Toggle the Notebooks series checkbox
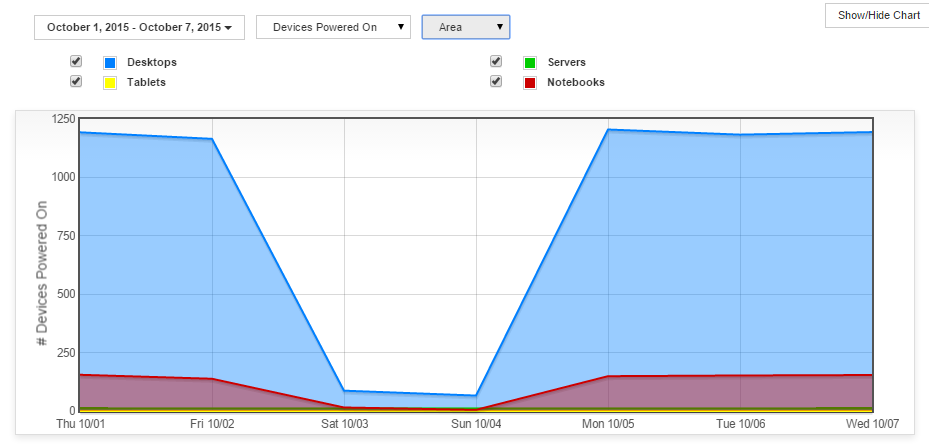Image resolution: width=929 pixels, height=448 pixels. click(496, 81)
